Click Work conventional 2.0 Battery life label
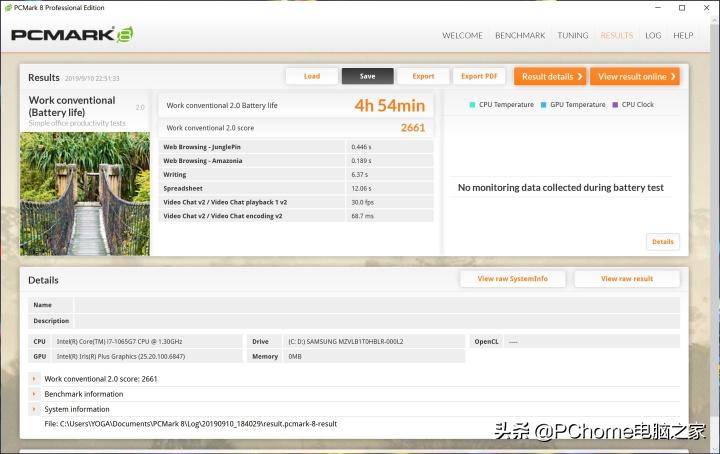The image size is (720, 454). 222,105
